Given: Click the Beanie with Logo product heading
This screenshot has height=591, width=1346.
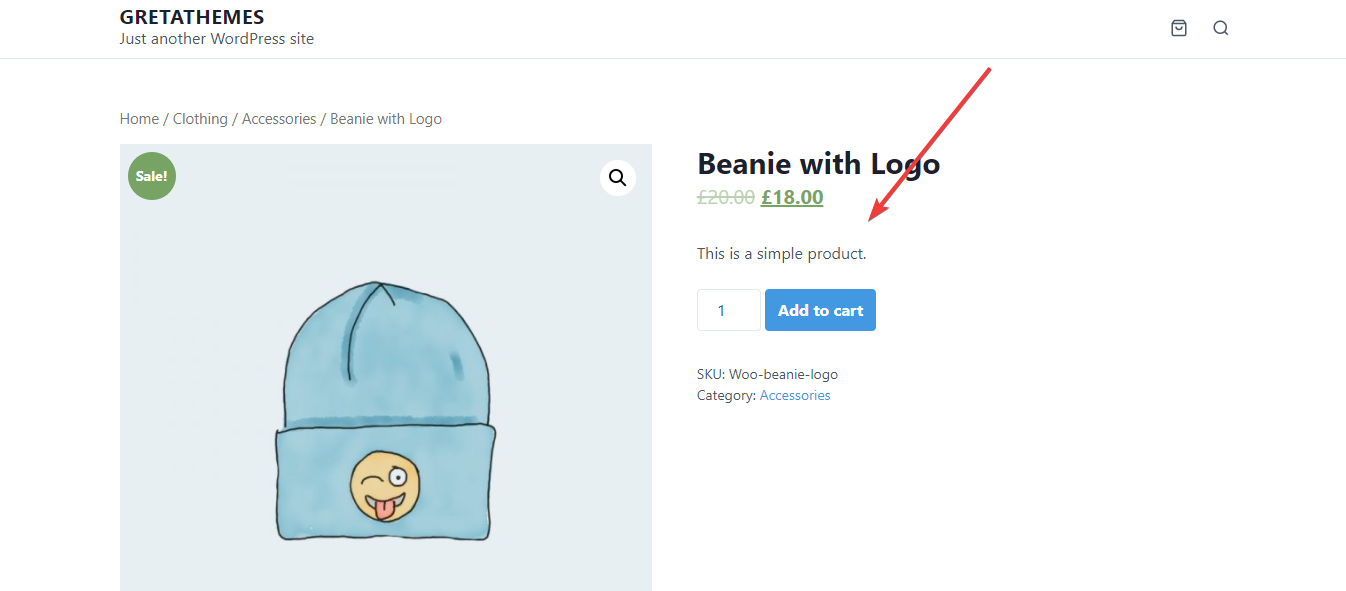Looking at the screenshot, I should coord(818,163).
